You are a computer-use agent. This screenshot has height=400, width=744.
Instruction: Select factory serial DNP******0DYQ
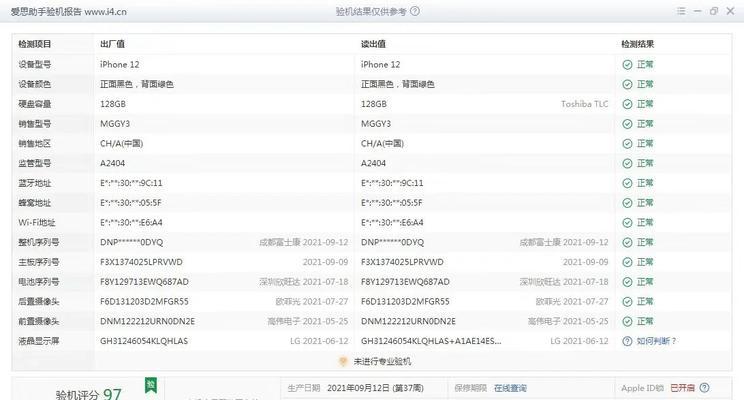point(131,242)
